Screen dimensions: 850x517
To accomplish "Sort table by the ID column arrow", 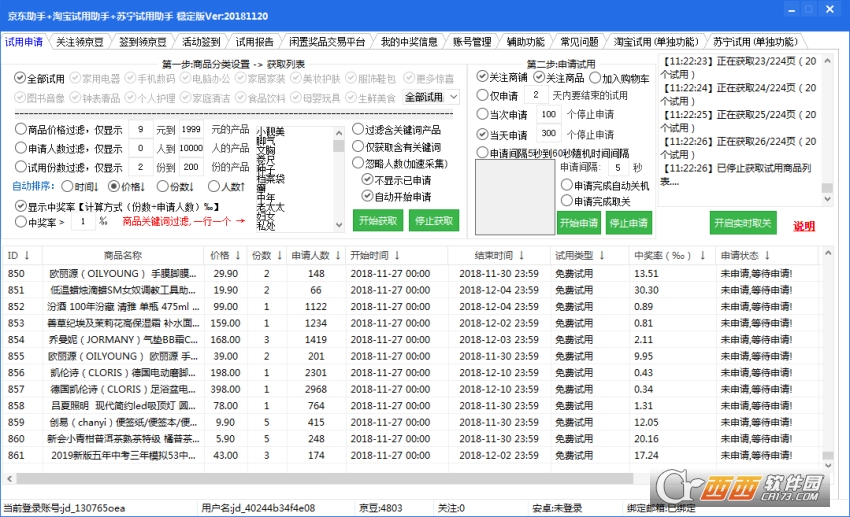I will pos(27,255).
